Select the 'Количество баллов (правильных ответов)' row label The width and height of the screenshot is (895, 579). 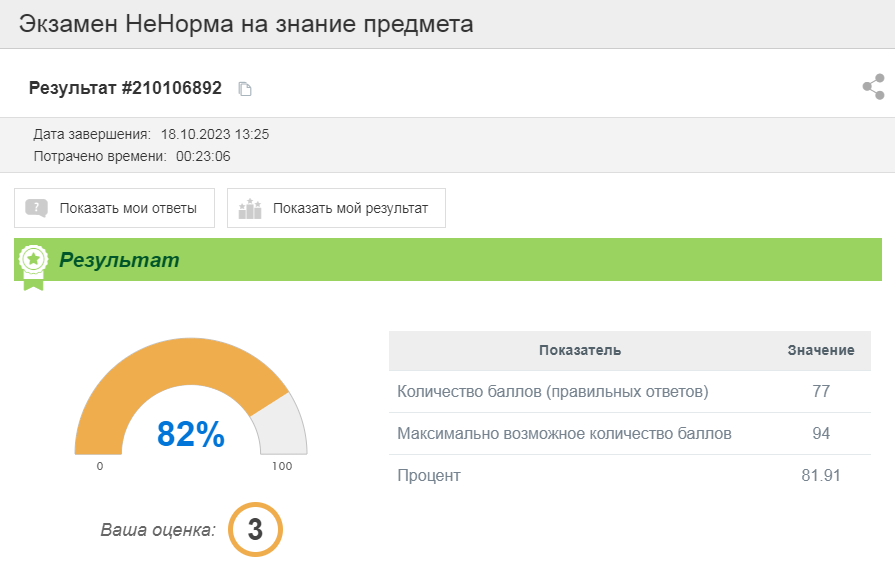coord(552,392)
